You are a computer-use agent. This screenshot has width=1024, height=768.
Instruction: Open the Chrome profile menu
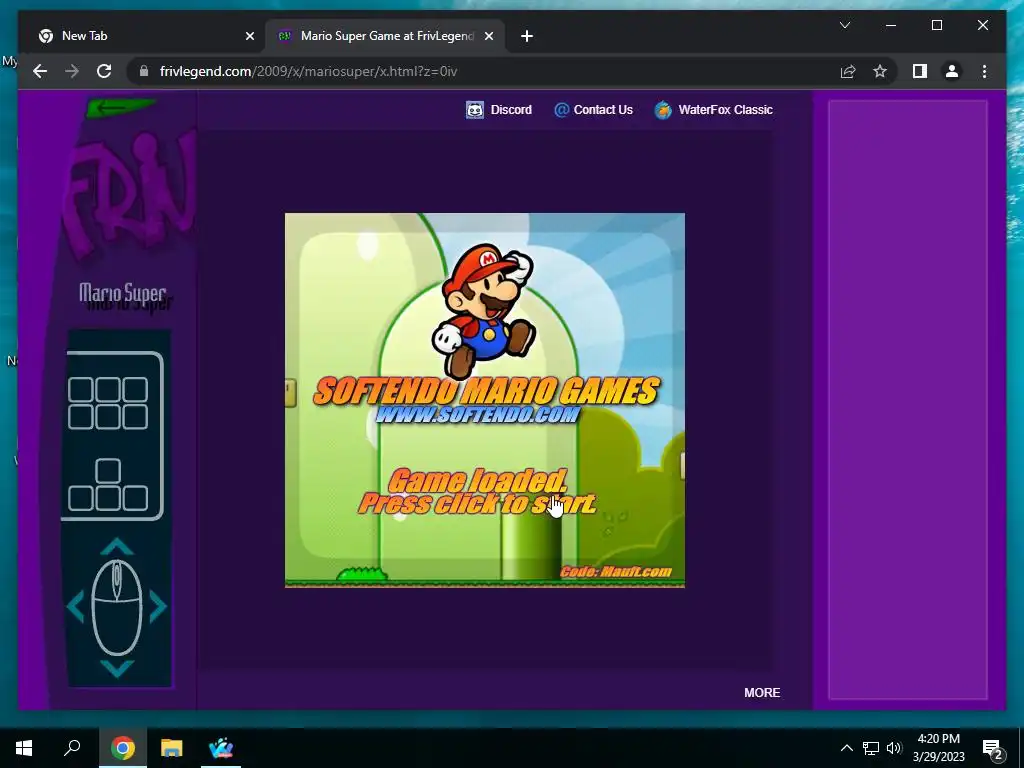952,71
